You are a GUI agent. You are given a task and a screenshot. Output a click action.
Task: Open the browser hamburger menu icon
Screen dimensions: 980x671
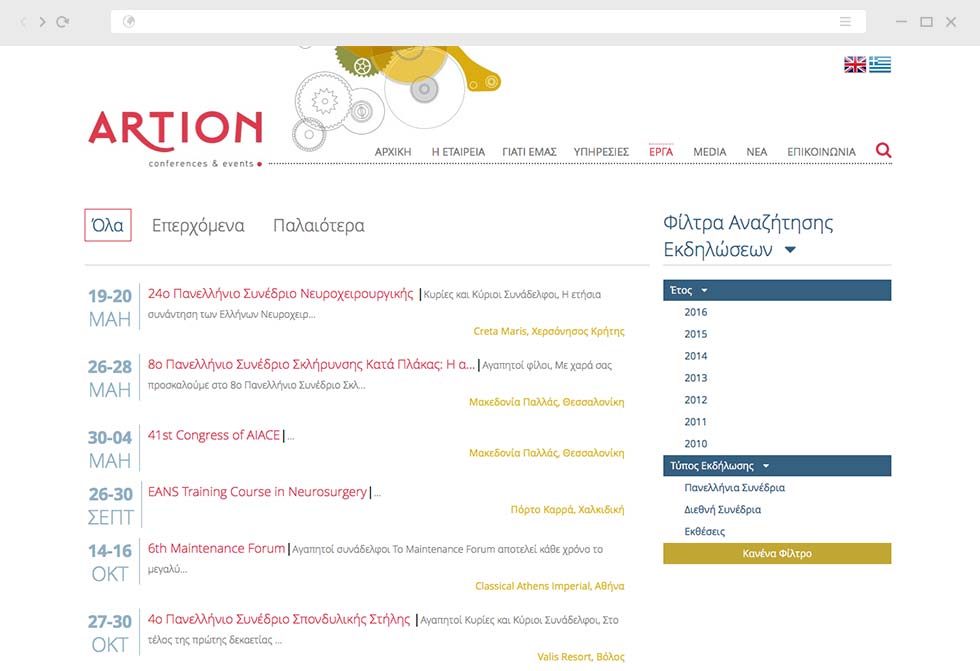pos(846,21)
